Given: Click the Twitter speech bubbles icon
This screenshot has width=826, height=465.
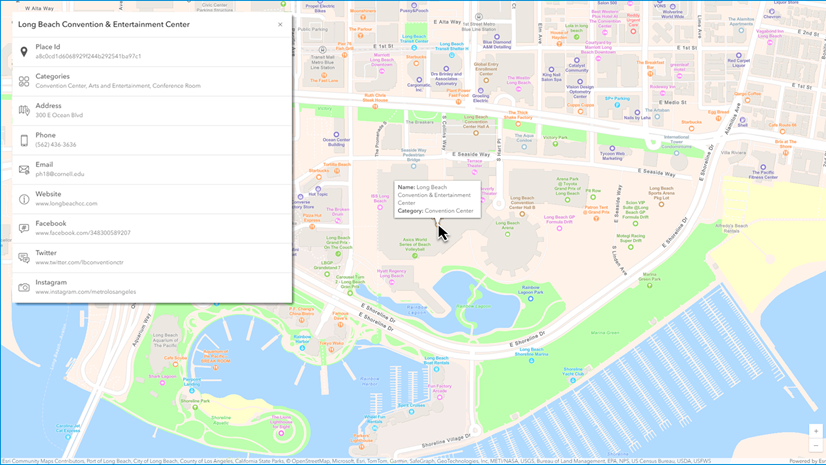Looking at the screenshot, I should tap(24, 258).
